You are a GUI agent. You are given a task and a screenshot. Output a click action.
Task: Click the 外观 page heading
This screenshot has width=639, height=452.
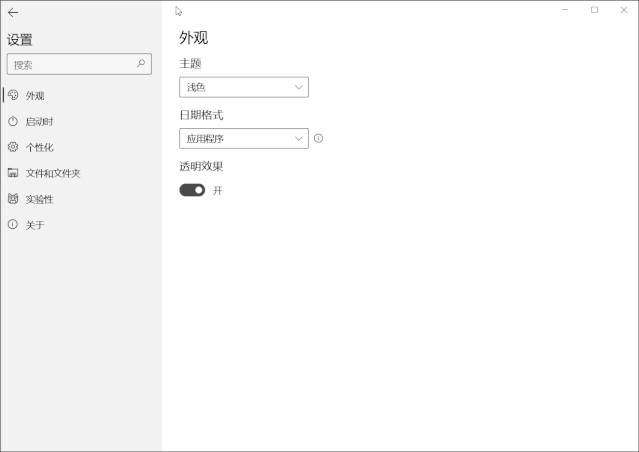click(x=194, y=38)
